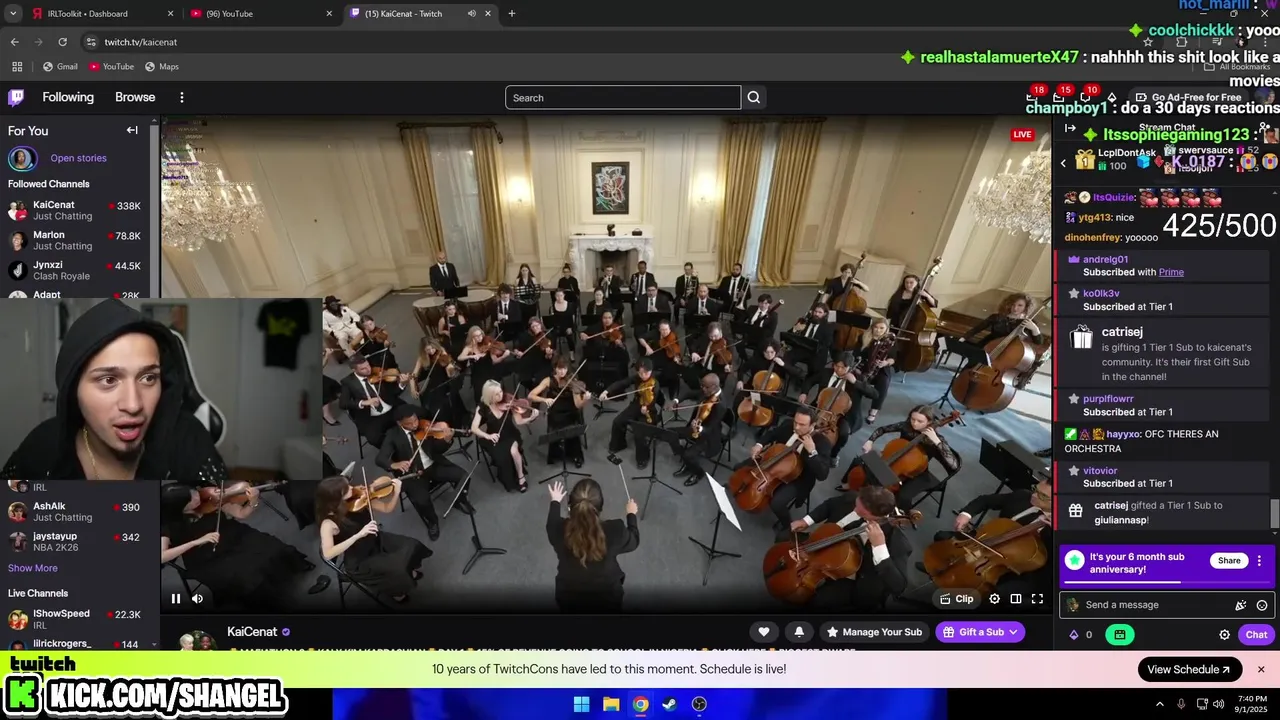Select Jynxzi channel in sidebar
Image resolution: width=1280 pixels, height=720 pixels.
pos(75,270)
